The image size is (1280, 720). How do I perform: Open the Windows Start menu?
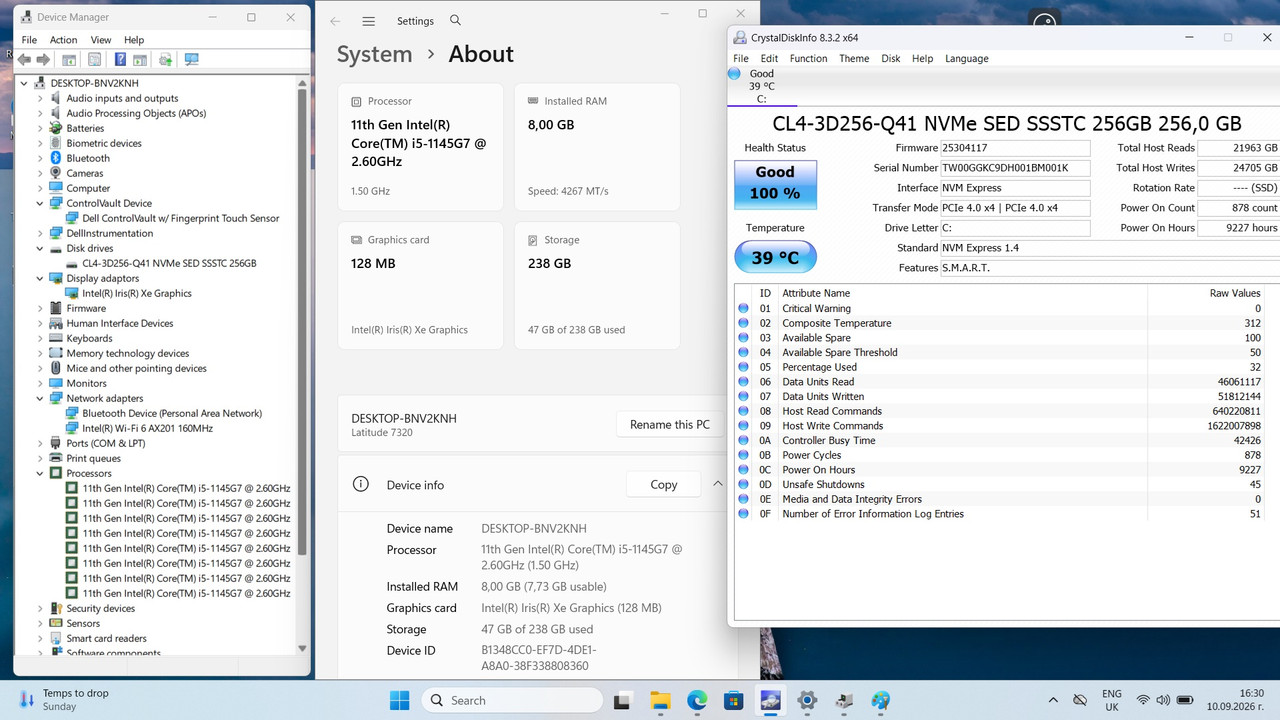click(x=399, y=700)
